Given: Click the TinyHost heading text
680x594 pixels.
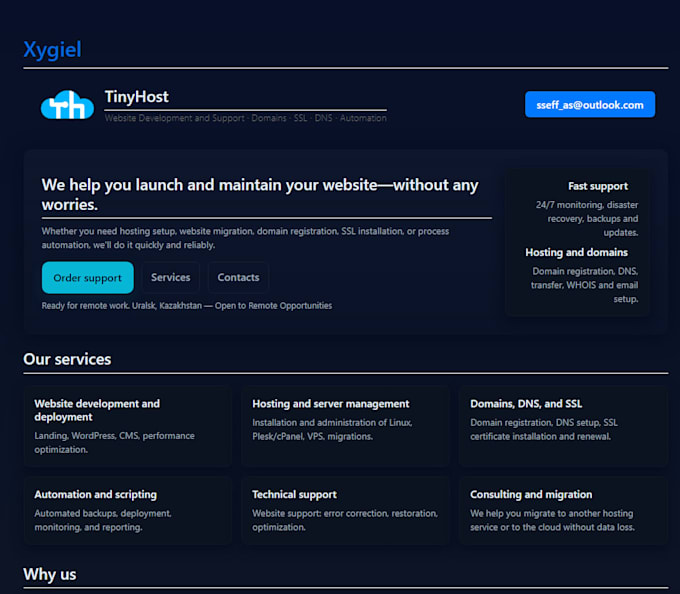Looking at the screenshot, I should click(137, 97).
